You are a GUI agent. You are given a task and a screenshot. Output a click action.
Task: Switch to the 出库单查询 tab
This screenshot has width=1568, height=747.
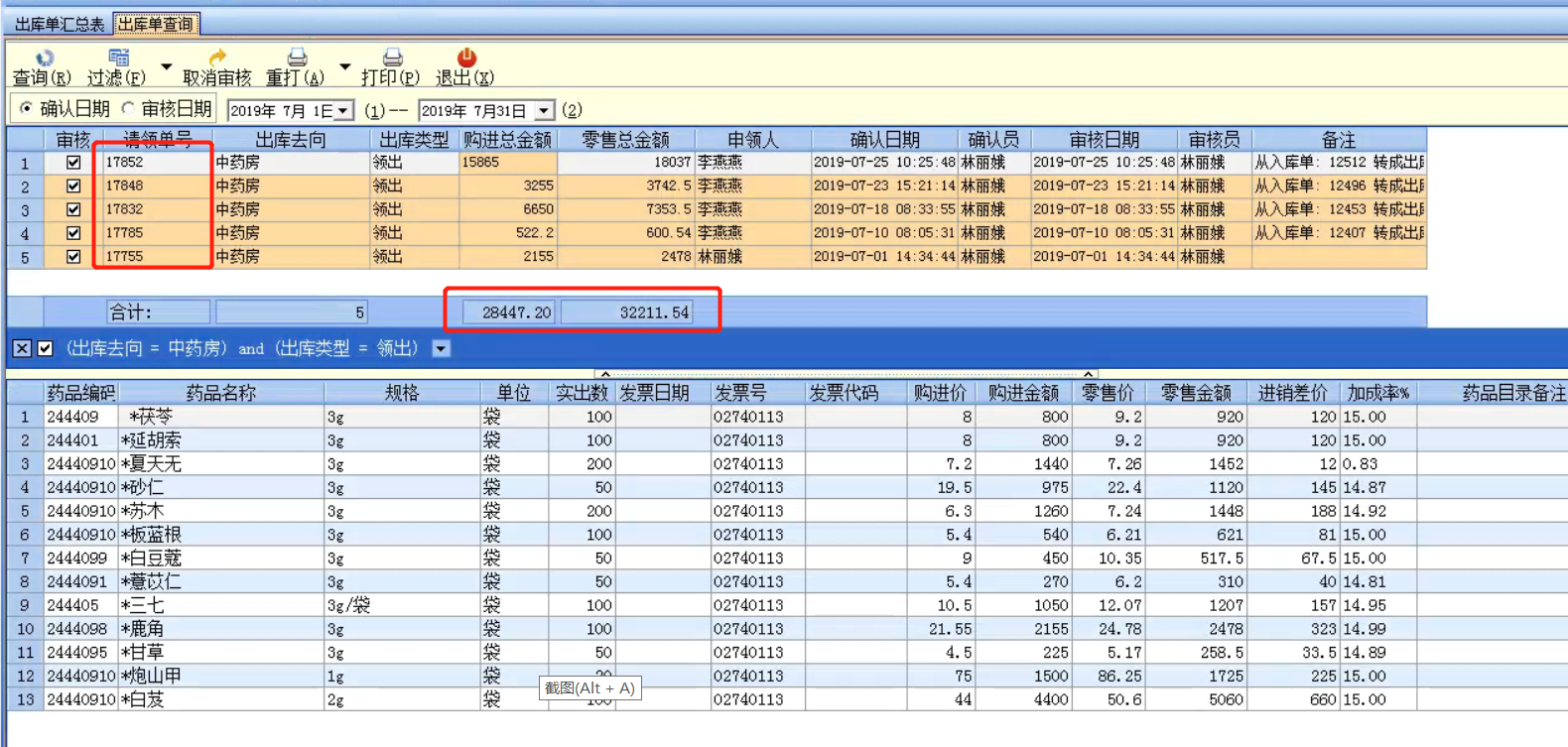pos(156,24)
